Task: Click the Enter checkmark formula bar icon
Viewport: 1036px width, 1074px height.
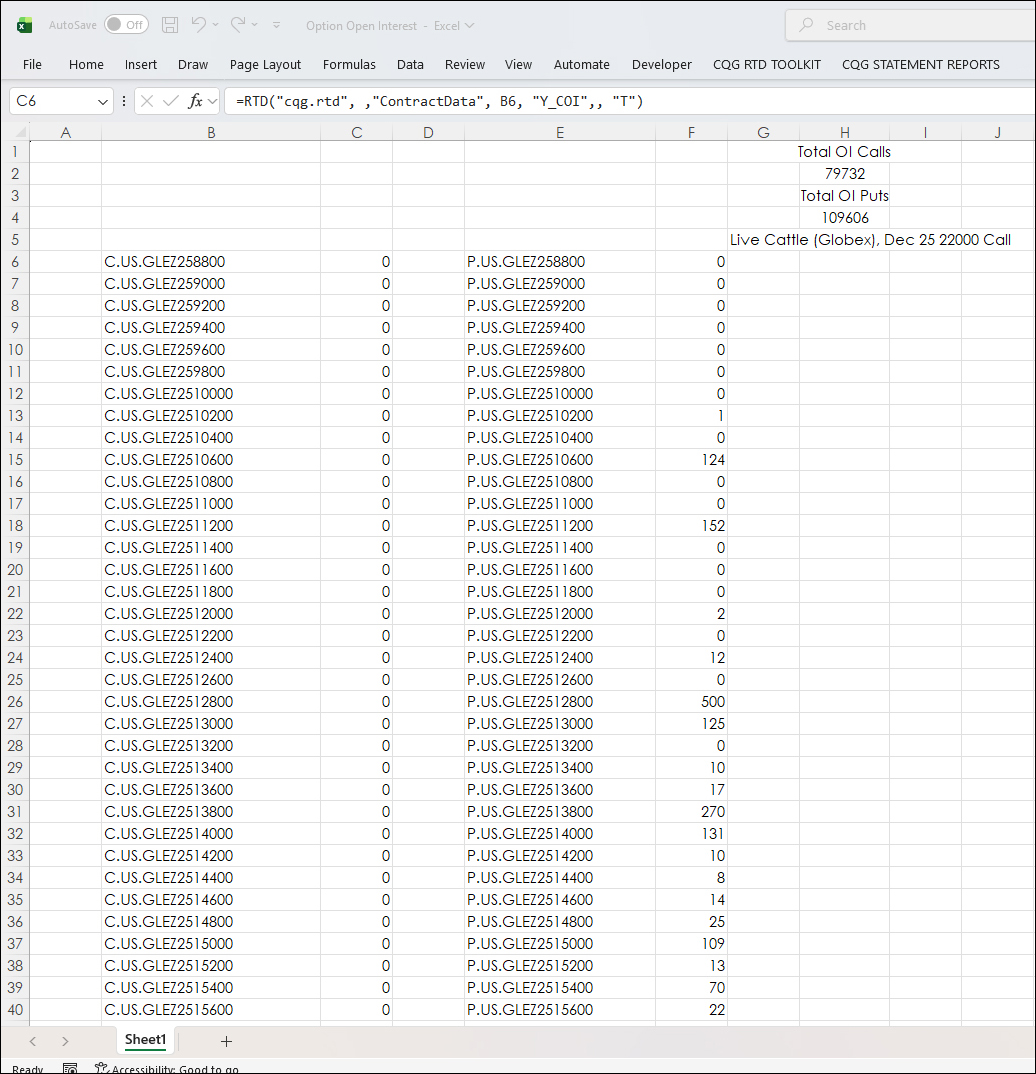Action: 171,101
